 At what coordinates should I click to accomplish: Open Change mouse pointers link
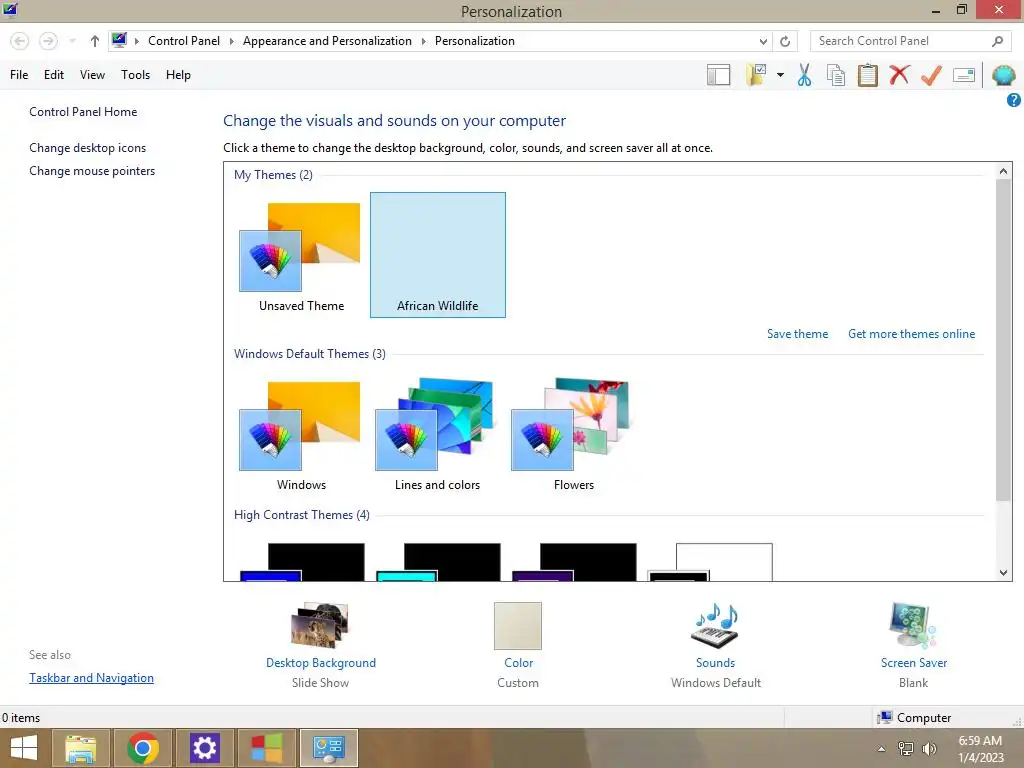(92, 170)
